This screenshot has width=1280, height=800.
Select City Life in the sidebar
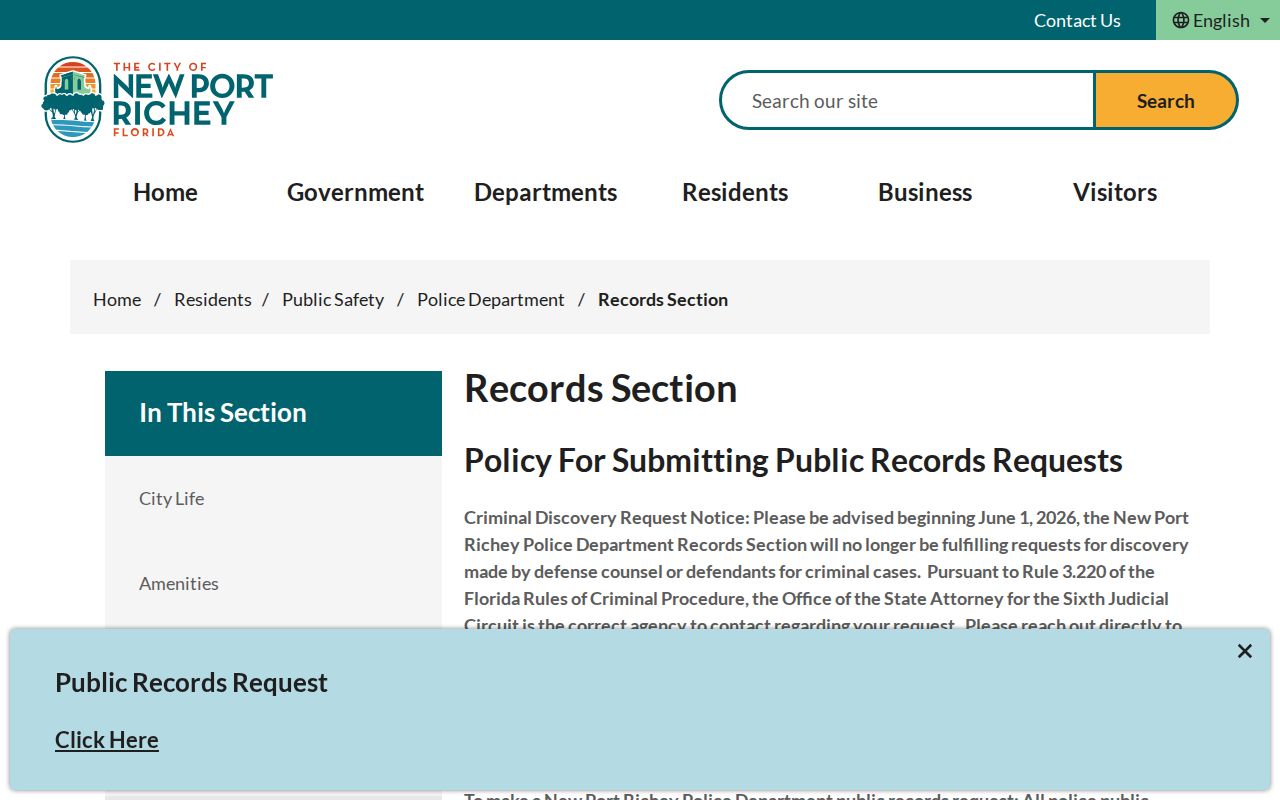tap(273, 498)
